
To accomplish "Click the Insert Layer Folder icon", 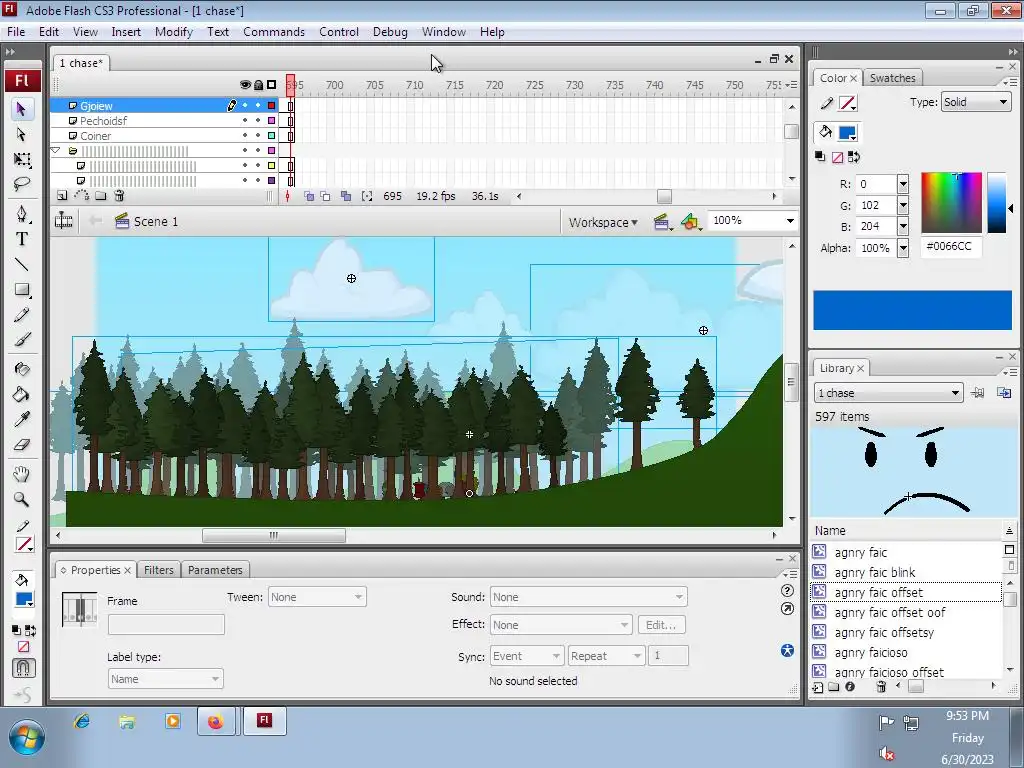I will pyautogui.click(x=101, y=195).
